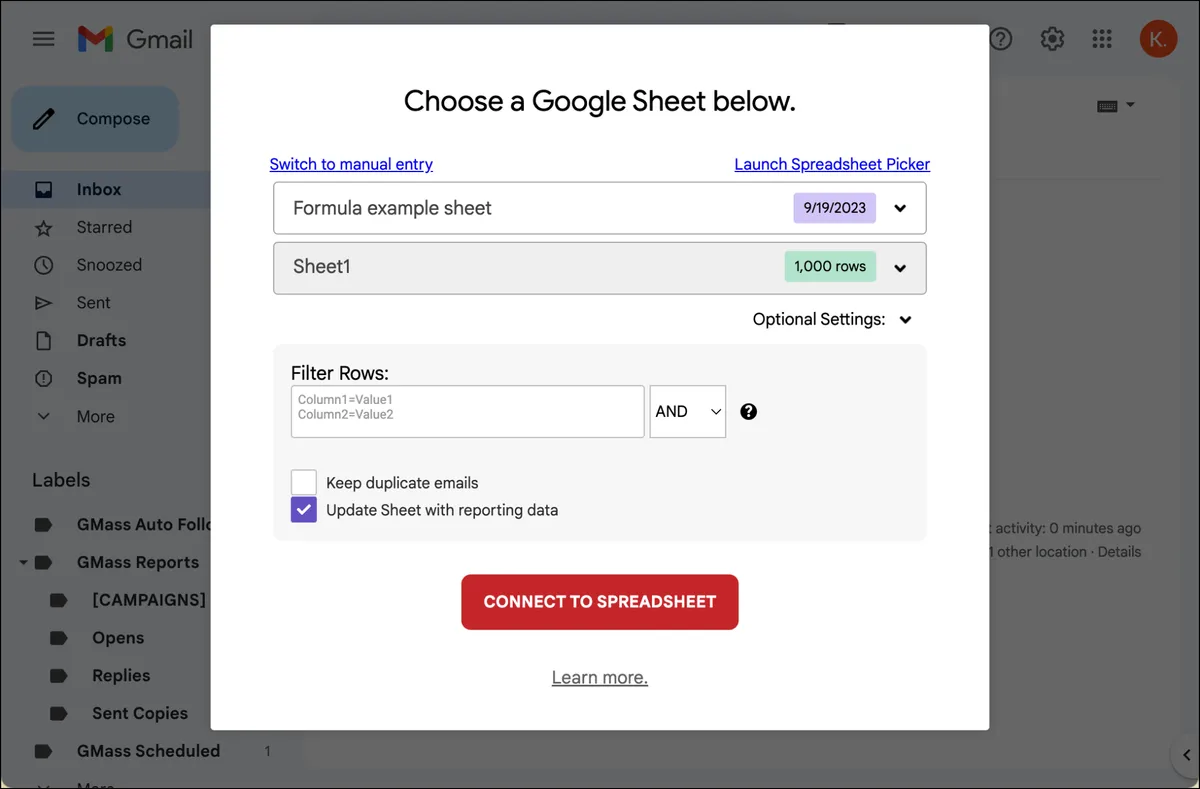Click the Inbox tray icon in sidebar
1200x789 pixels.
(x=43, y=189)
